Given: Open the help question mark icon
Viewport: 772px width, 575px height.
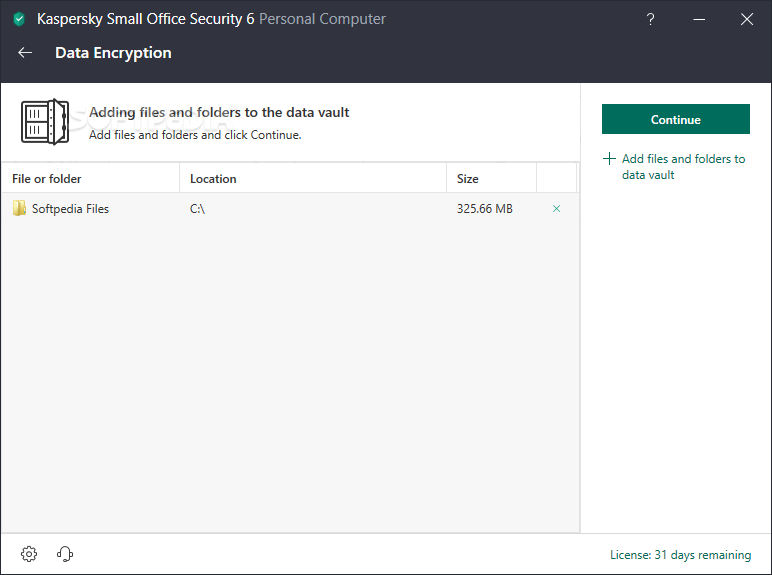Looking at the screenshot, I should 650,19.
